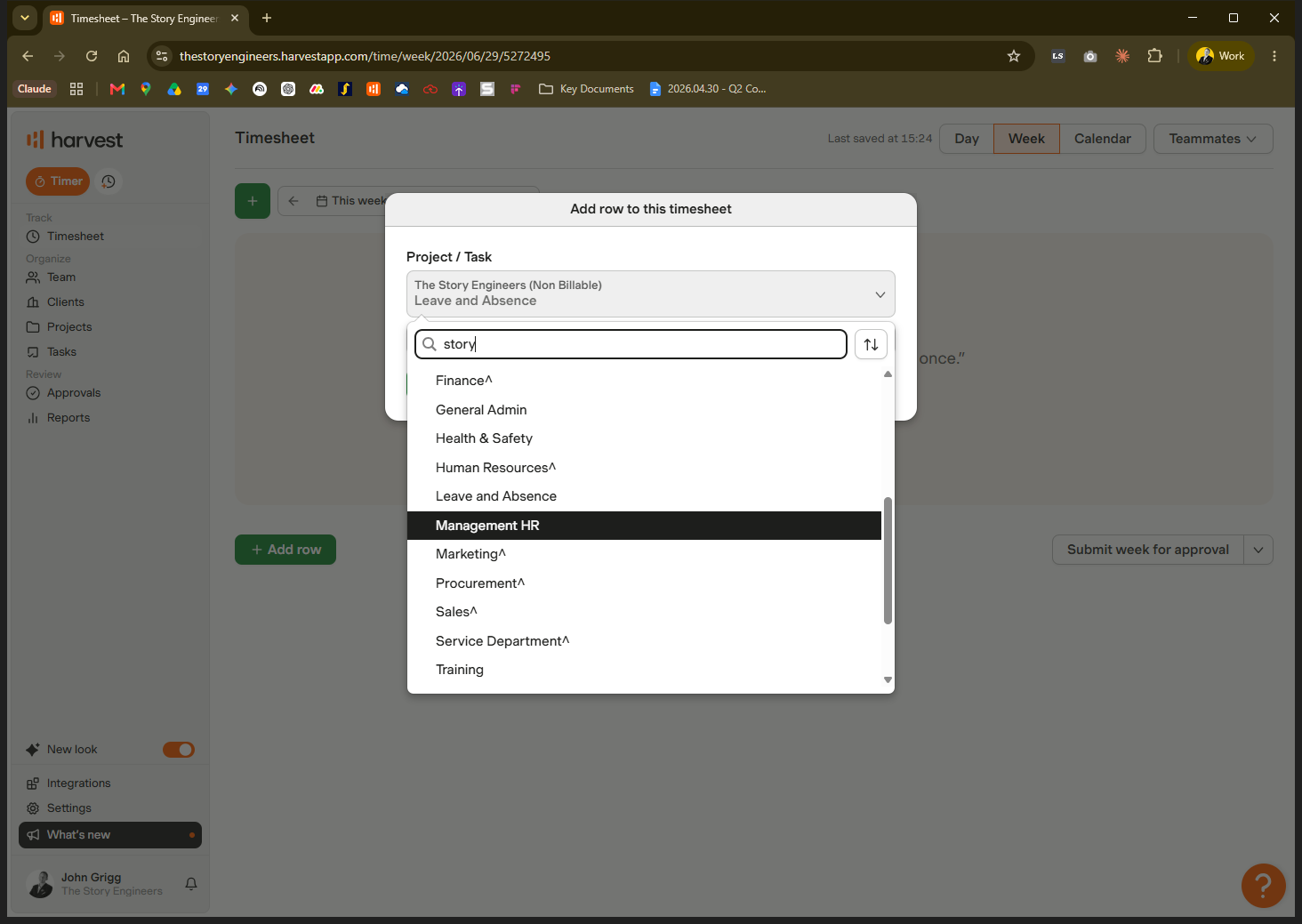View site information icon in address bar

point(162,56)
